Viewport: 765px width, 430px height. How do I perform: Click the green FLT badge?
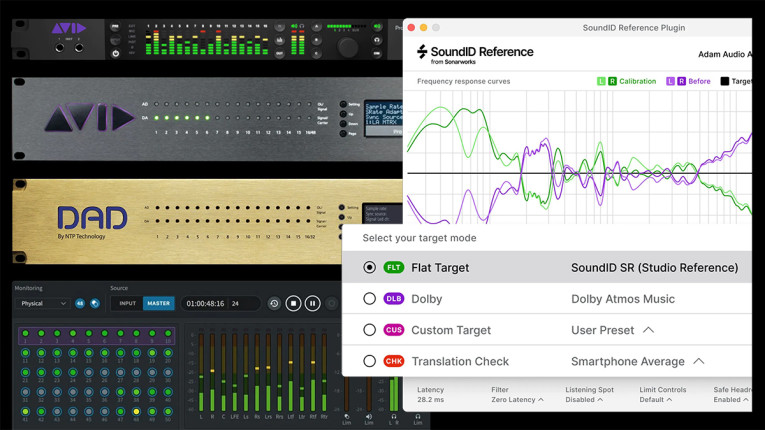(x=393, y=267)
